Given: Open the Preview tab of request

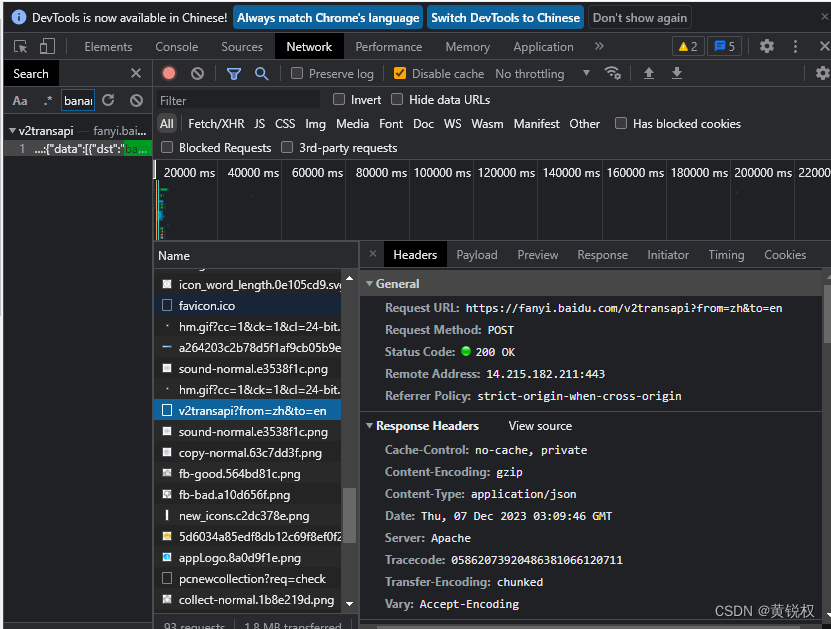Looking at the screenshot, I should pyautogui.click(x=537, y=255).
